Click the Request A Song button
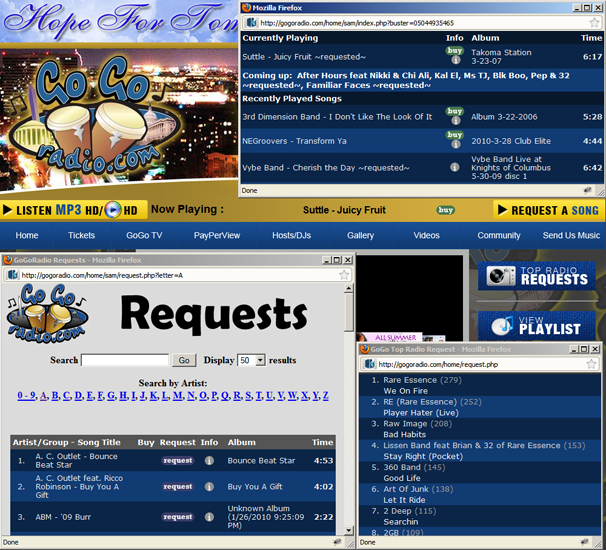606x550 pixels. (549, 210)
